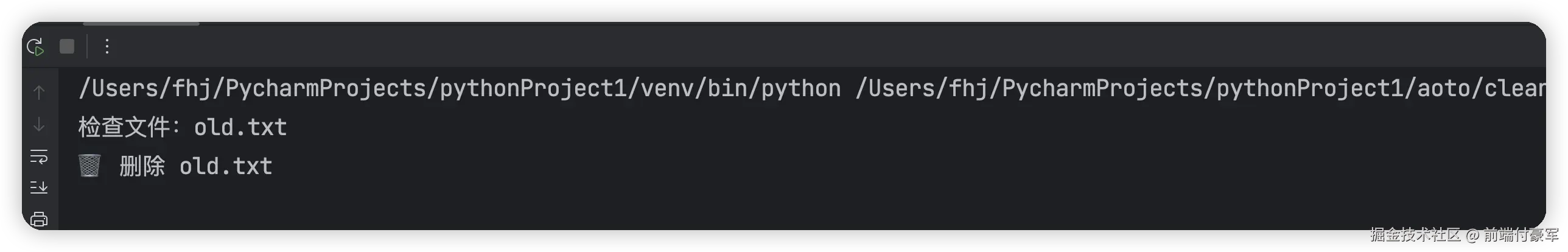Open the More options vertical dots menu
1568x252 pixels.
[107, 46]
